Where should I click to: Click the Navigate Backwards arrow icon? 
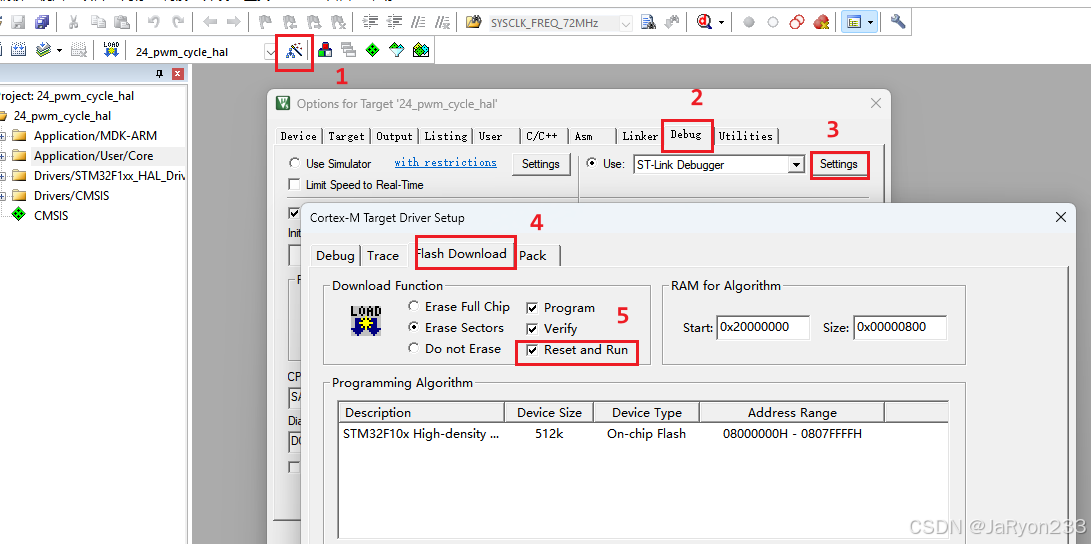point(210,22)
